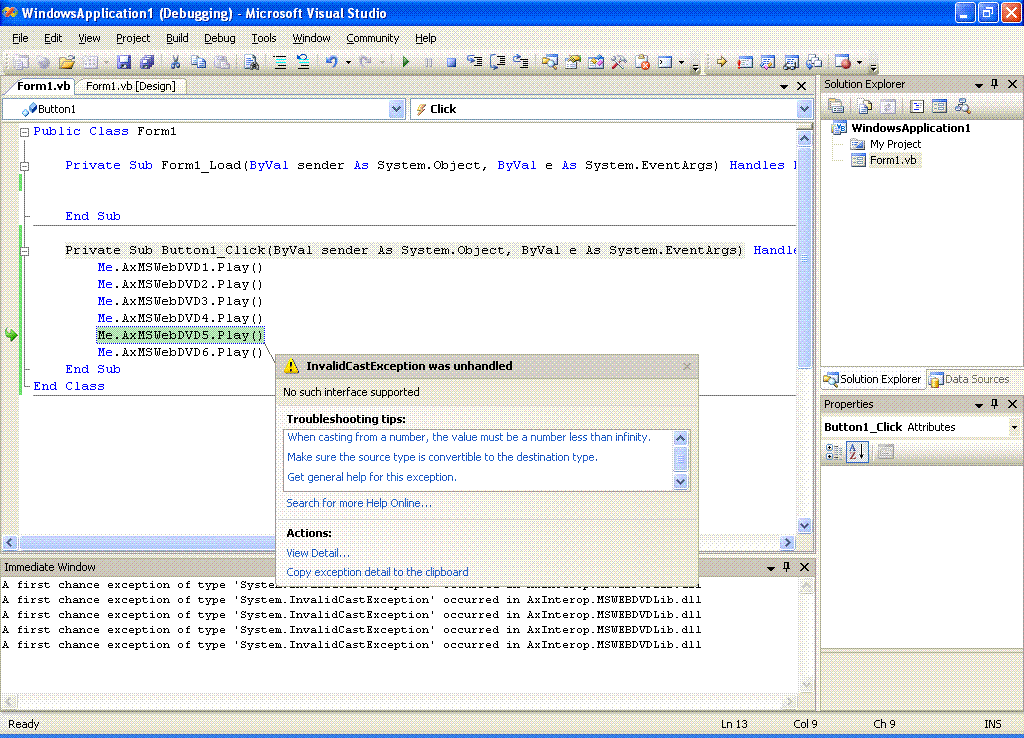Click the View Code icon in Solution Explorer
This screenshot has height=738, width=1024.
click(917, 106)
